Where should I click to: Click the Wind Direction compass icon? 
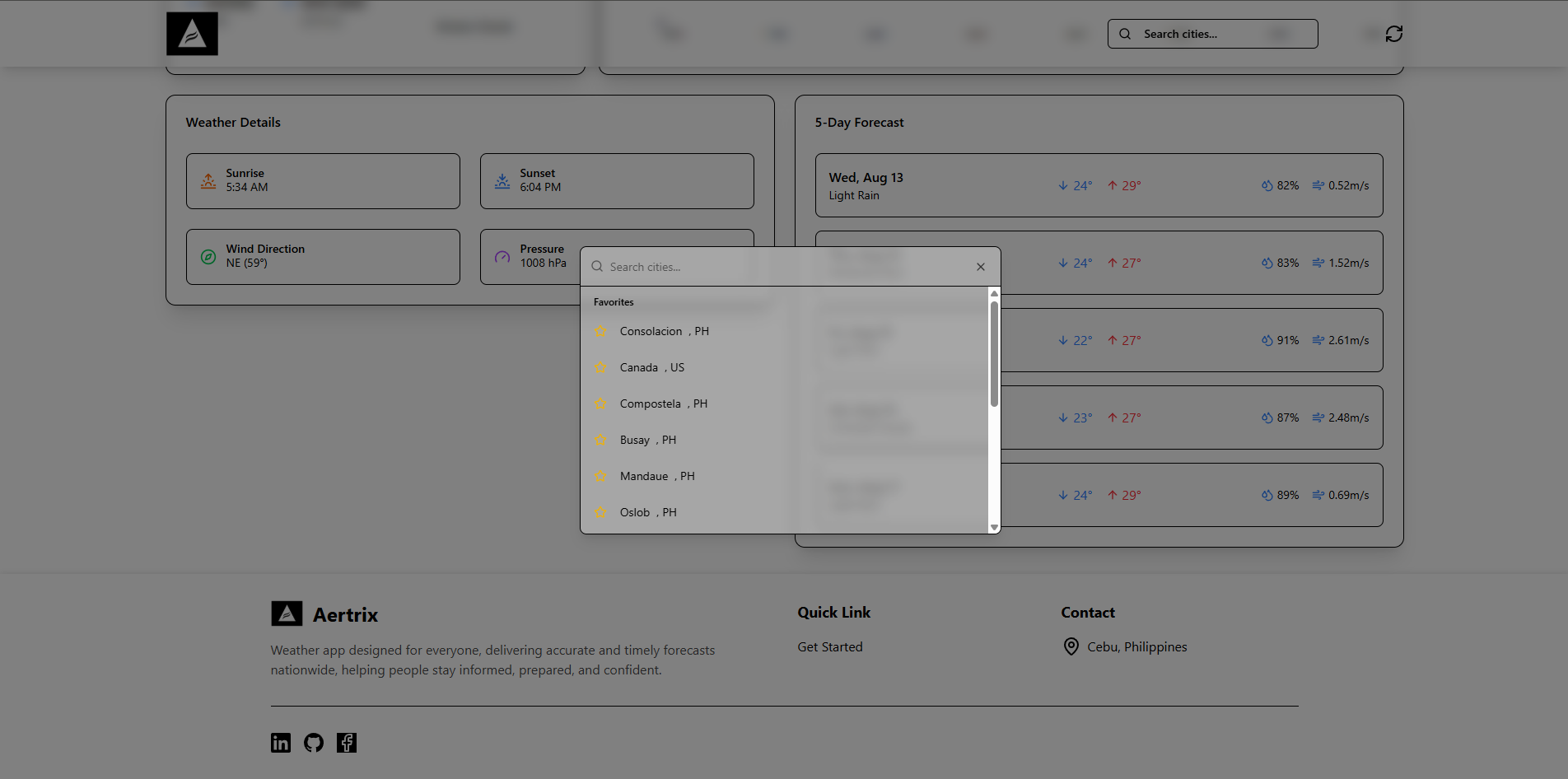(208, 256)
